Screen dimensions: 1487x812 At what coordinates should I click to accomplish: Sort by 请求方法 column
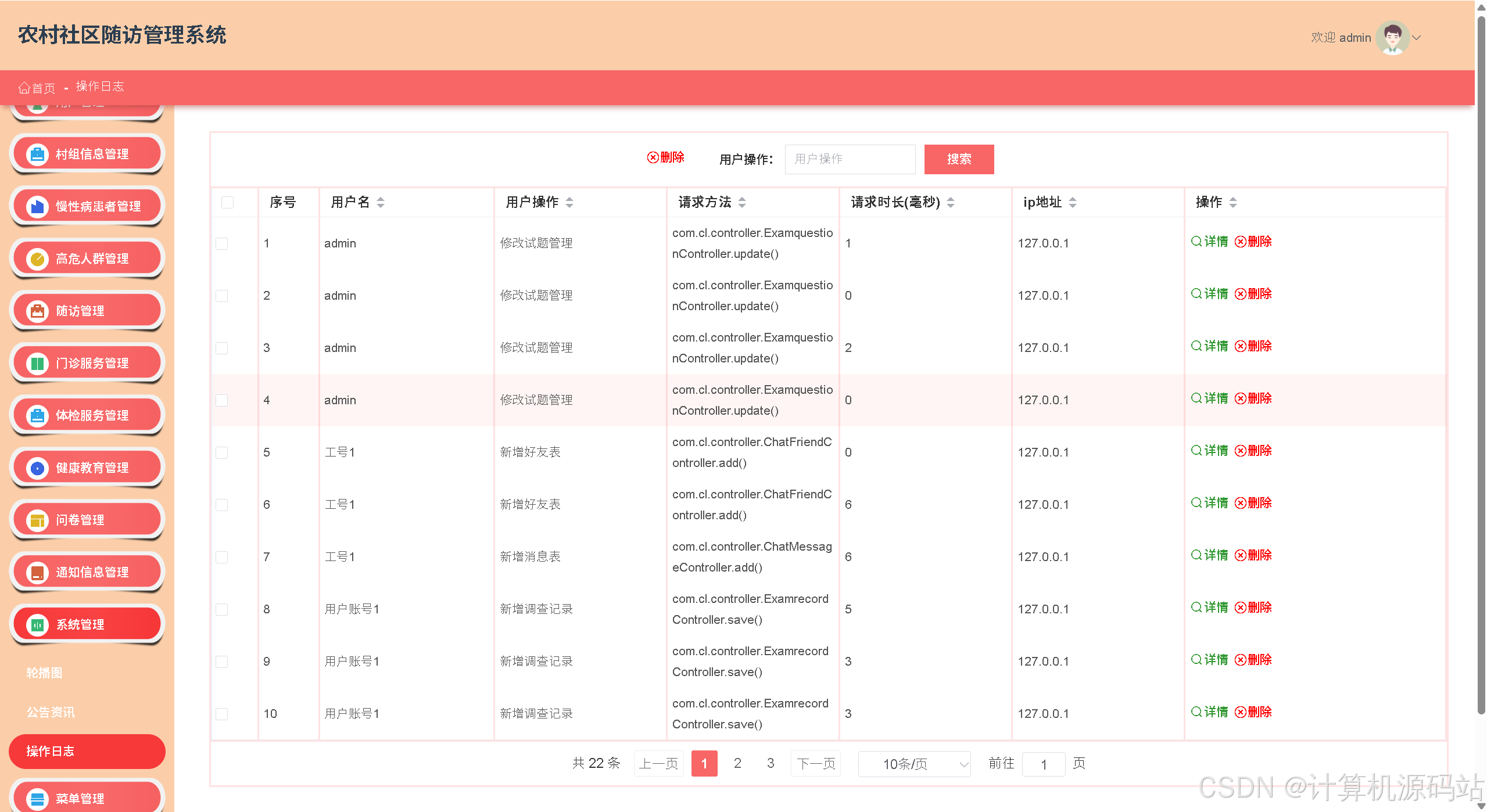tap(742, 202)
